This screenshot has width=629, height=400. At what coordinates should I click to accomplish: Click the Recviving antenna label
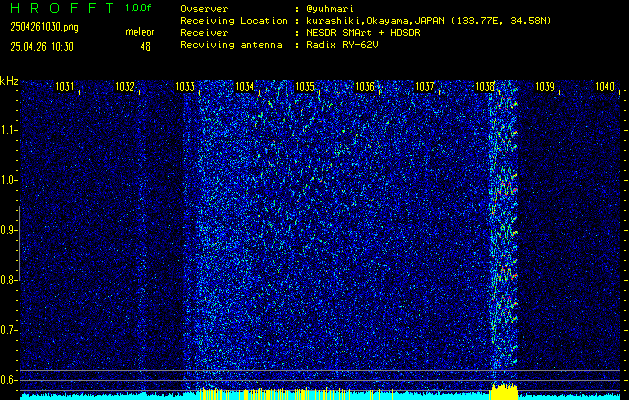[231, 45]
